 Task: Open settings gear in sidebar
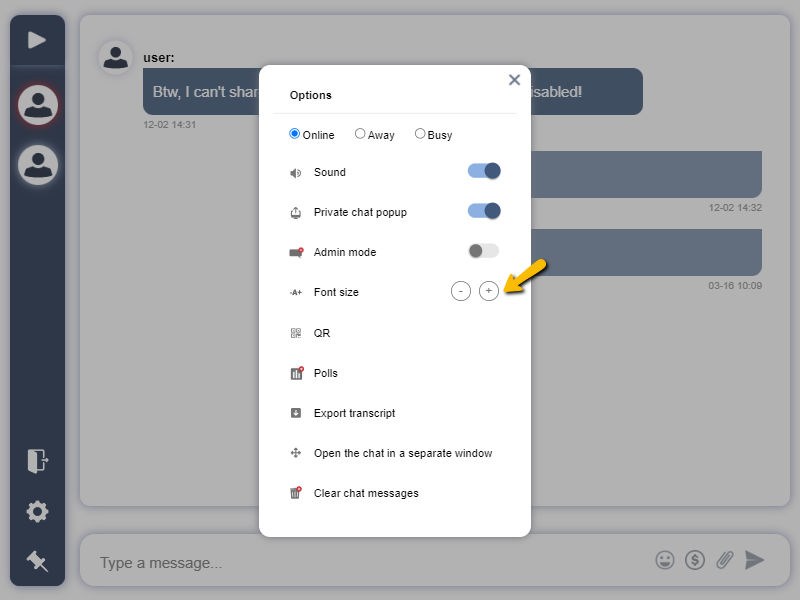(x=37, y=512)
